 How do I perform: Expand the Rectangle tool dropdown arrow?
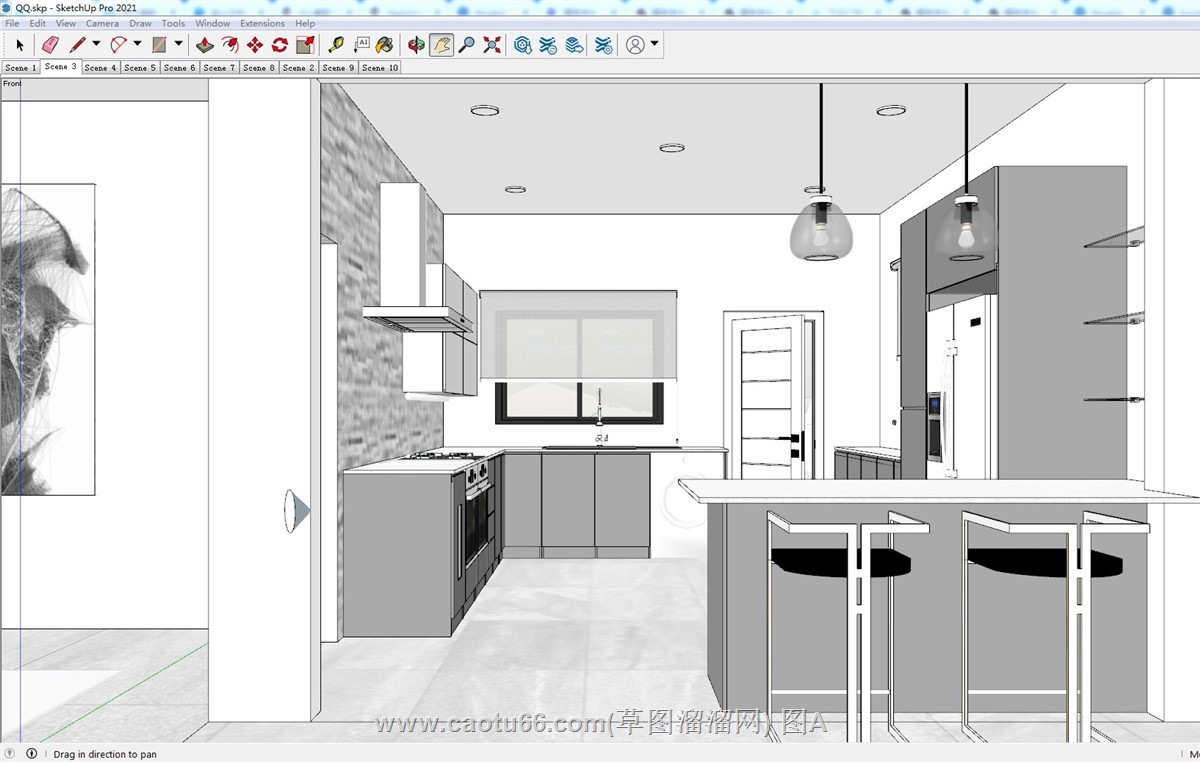pos(178,44)
